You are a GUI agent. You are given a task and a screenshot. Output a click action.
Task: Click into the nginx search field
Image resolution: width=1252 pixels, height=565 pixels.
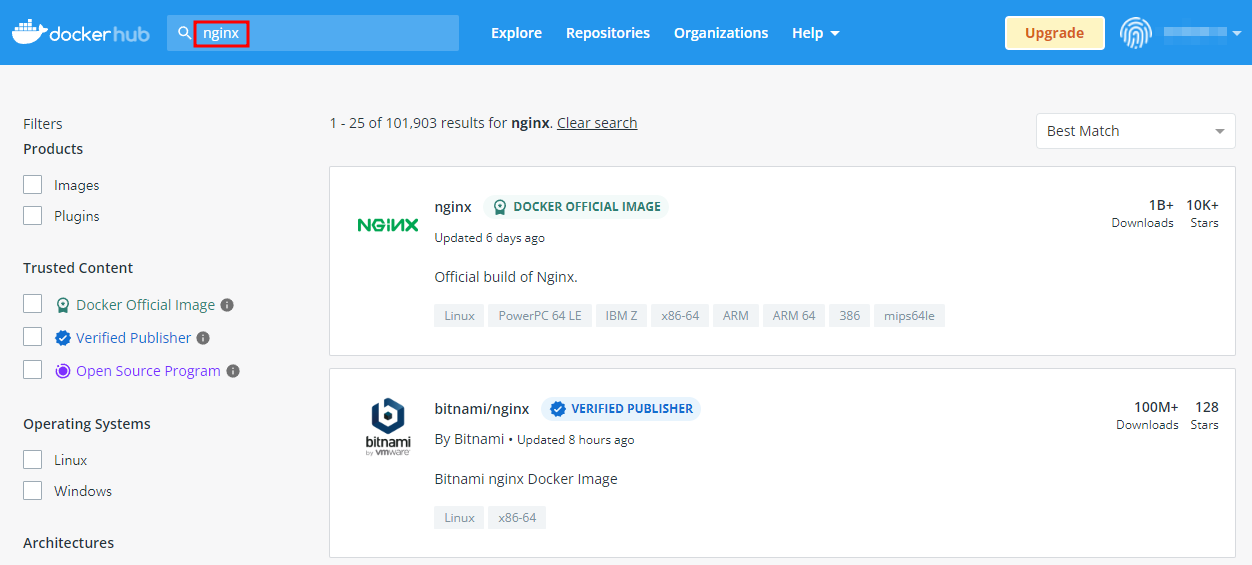click(x=313, y=33)
